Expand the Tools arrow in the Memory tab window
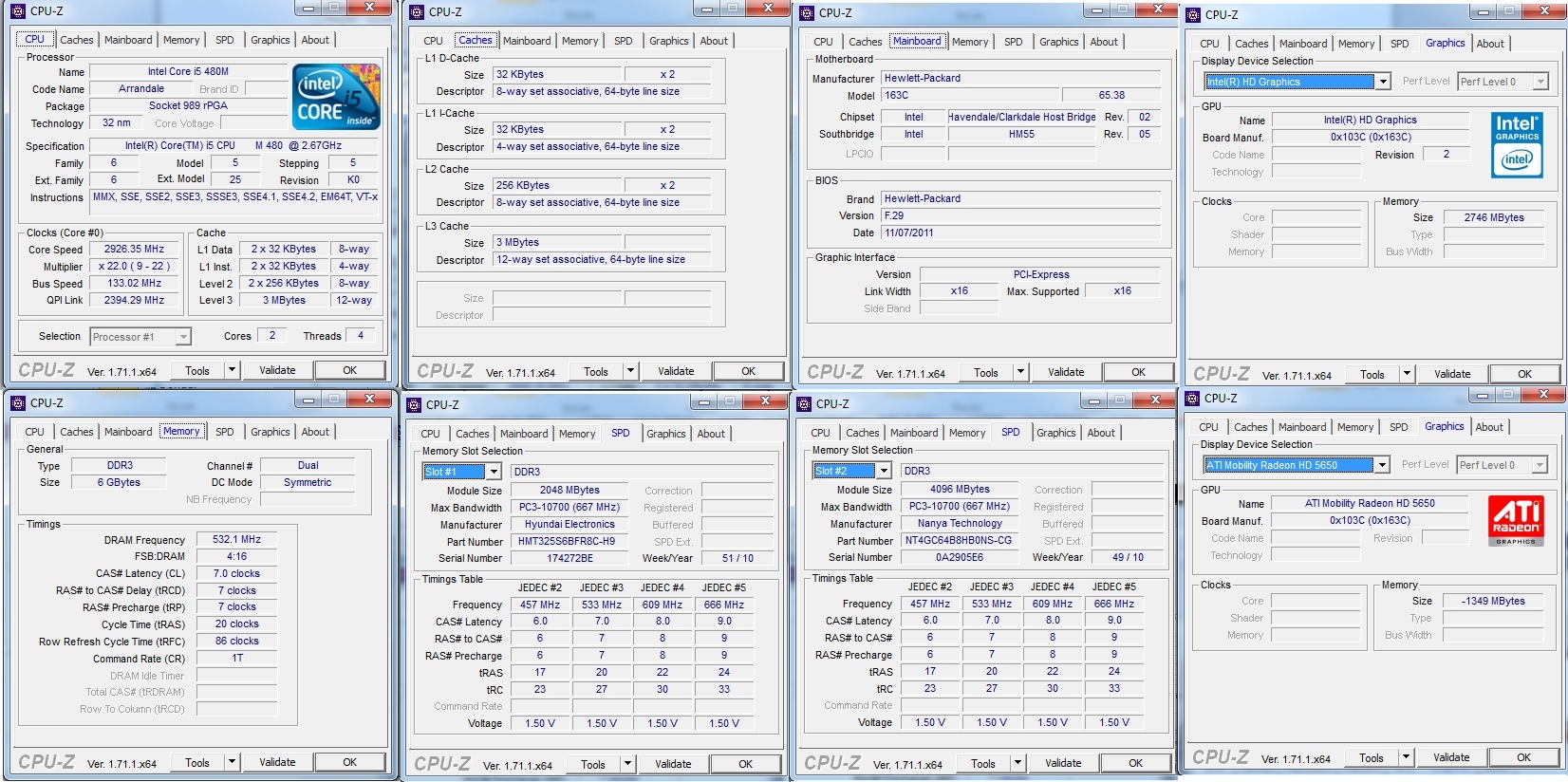Screen dimensions: 1568x782 (x=232, y=762)
